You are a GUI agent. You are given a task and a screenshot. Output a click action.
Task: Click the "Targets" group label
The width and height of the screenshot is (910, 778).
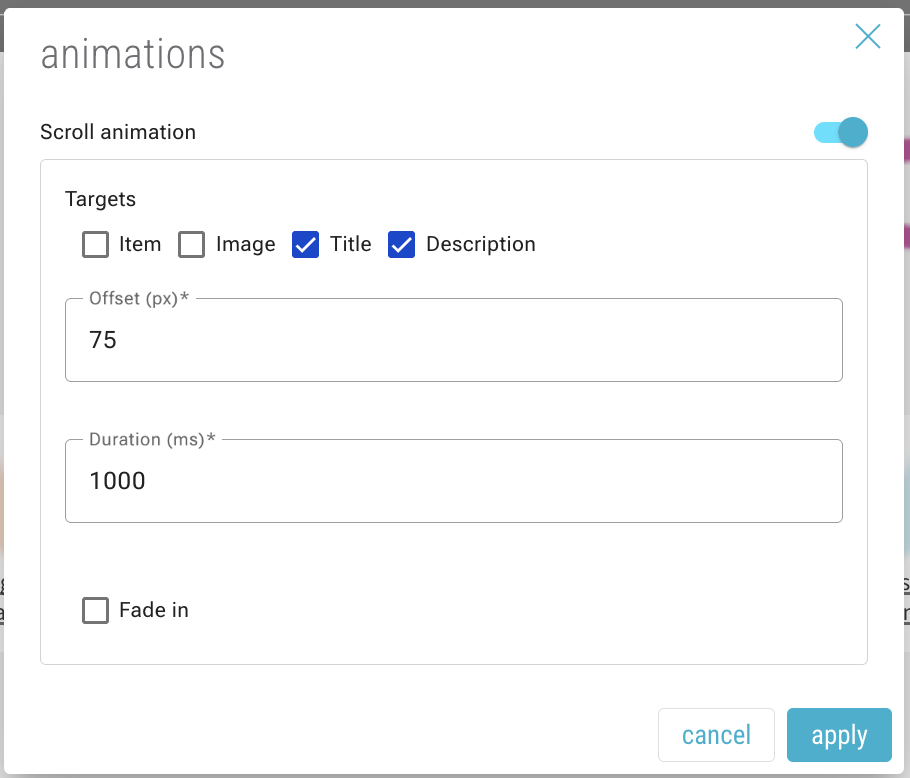click(100, 199)
